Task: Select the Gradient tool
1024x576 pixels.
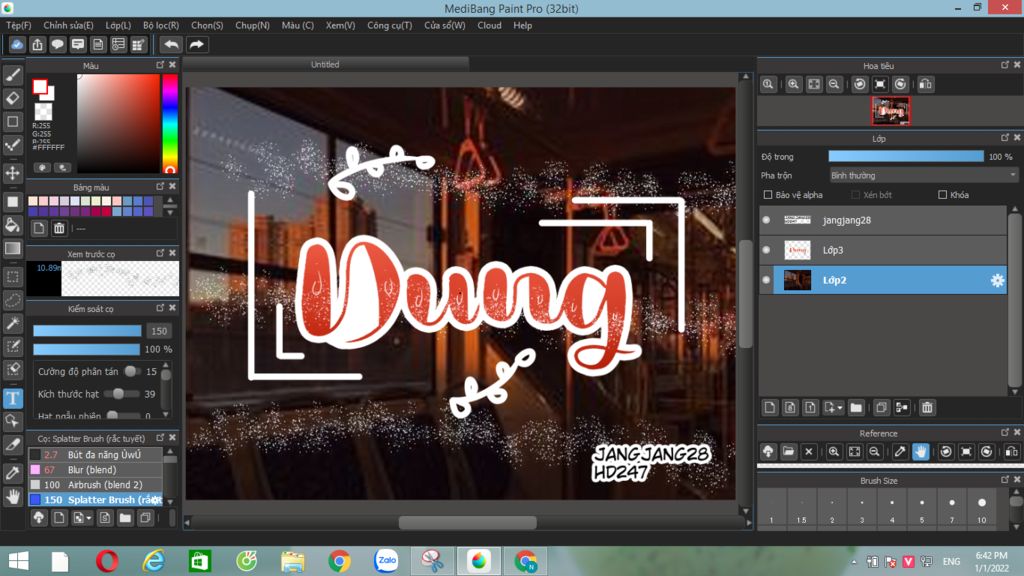Action: pos(12,248)
